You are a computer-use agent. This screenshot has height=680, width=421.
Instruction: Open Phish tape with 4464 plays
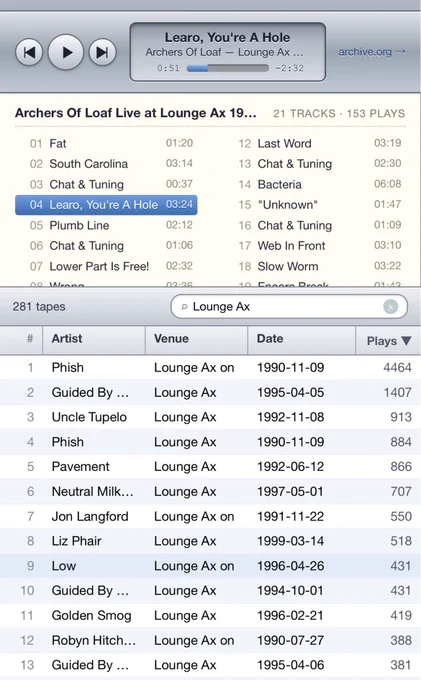pos(210,367)
